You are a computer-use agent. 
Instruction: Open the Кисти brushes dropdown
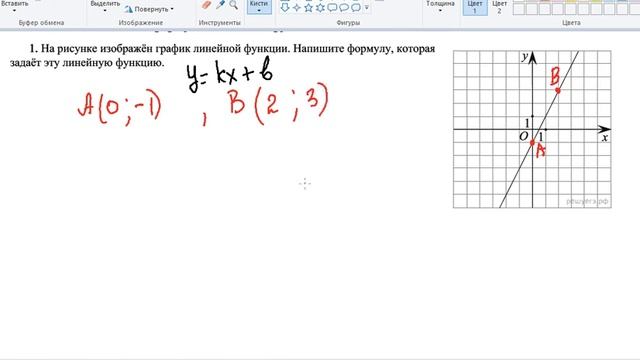[259, 7]
